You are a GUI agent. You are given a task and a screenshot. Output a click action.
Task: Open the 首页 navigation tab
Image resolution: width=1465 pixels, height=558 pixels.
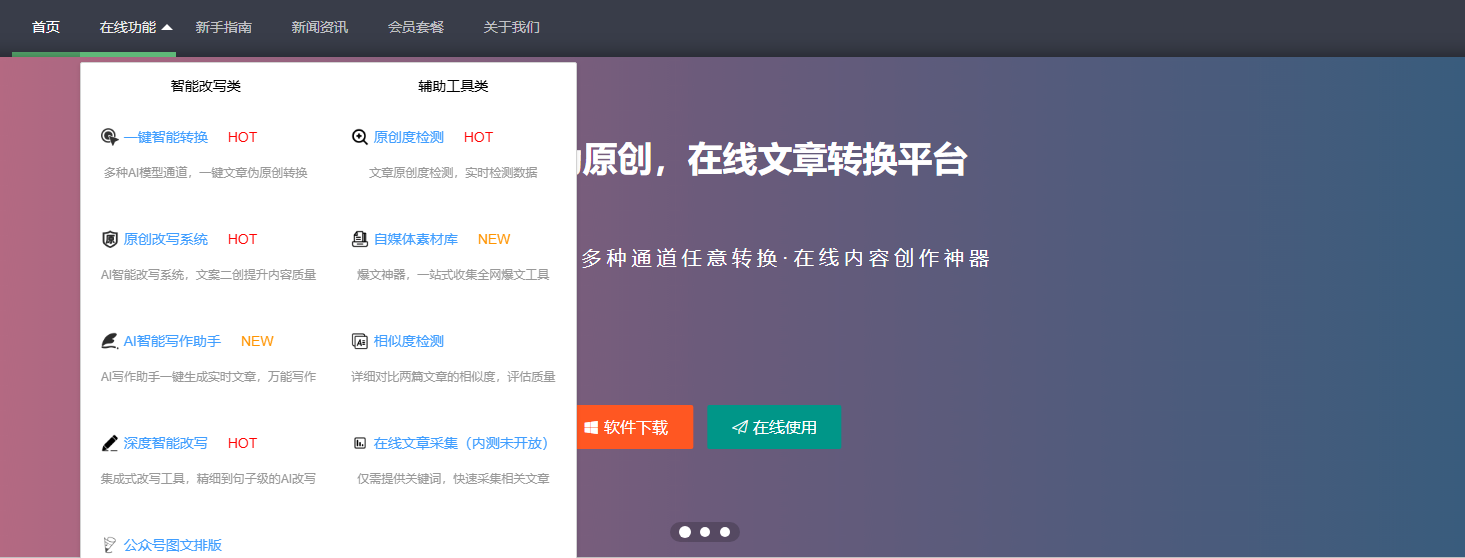(x=46, y=27)
